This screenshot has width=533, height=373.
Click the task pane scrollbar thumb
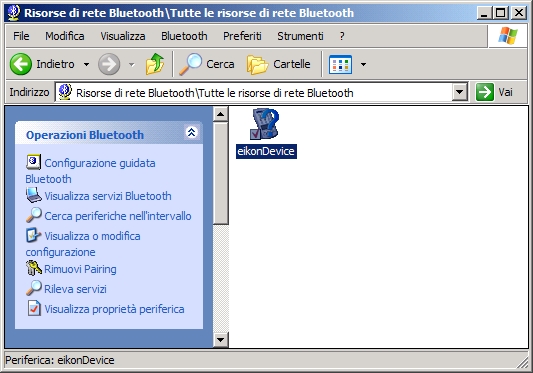(x=221, y=173)
